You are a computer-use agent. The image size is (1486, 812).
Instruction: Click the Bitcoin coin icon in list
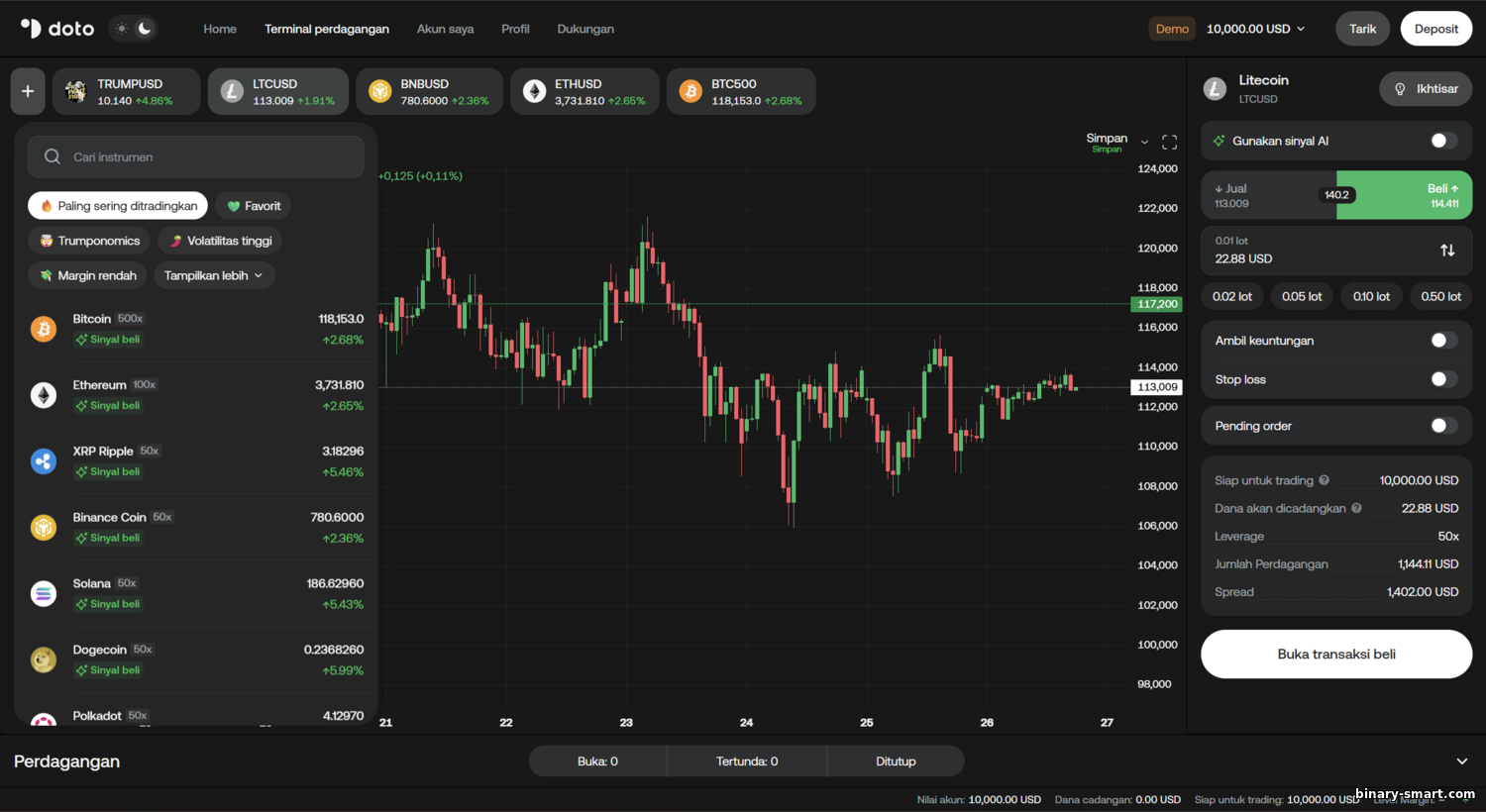[x=44, y=329]
